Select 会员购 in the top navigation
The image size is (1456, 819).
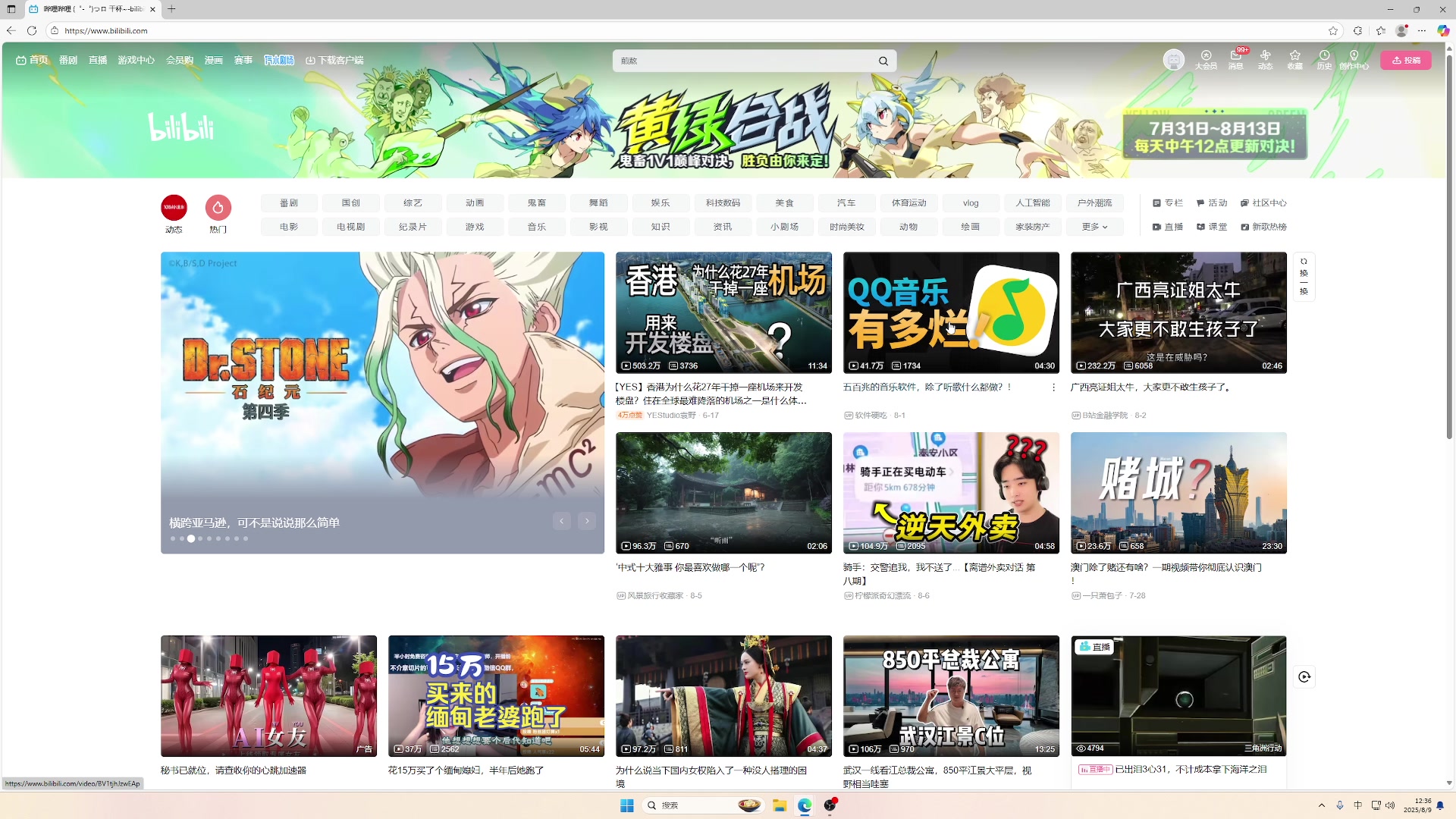[180, 60]
